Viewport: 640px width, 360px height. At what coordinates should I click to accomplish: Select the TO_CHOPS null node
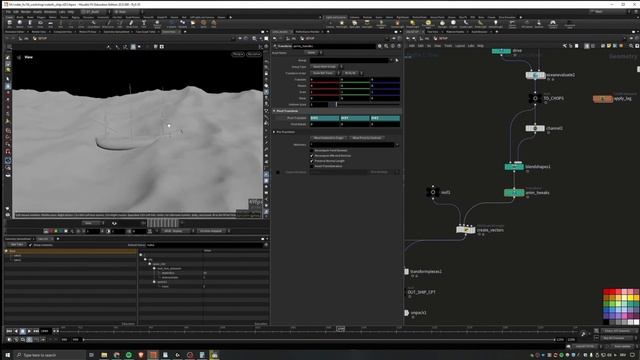(535, 98)
